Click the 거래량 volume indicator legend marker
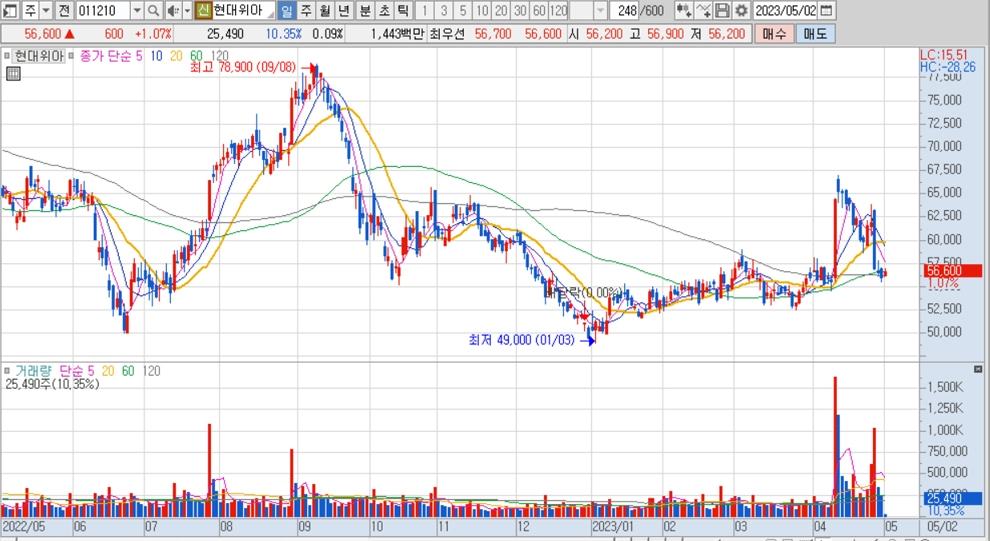This screenshot has width=990, height=541. [x=8, y=370]
